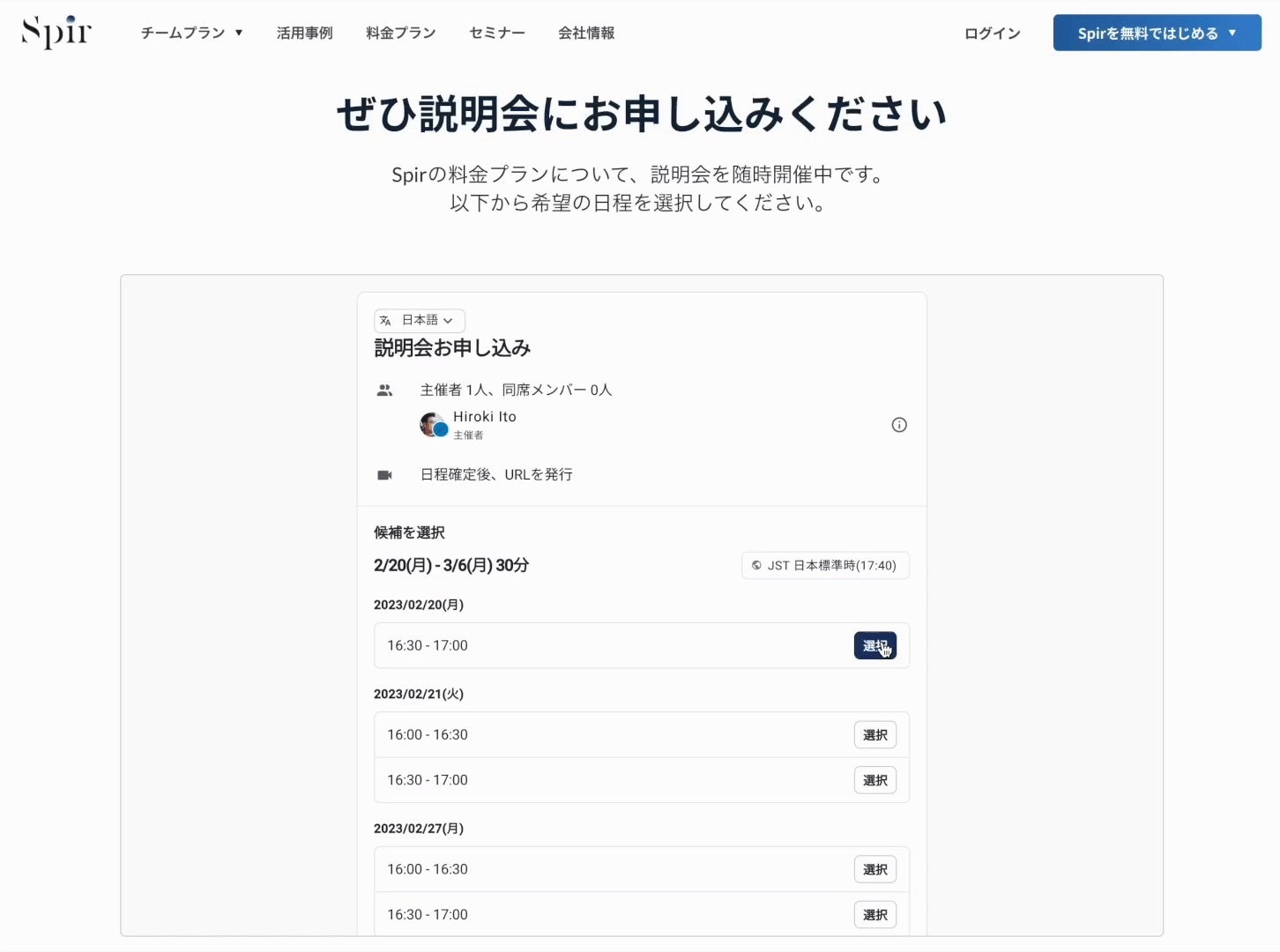
Task: Select the 2023/02/21 16:00 - 16:30 slot
Action: pyautogui.click(x=874, y=735)
